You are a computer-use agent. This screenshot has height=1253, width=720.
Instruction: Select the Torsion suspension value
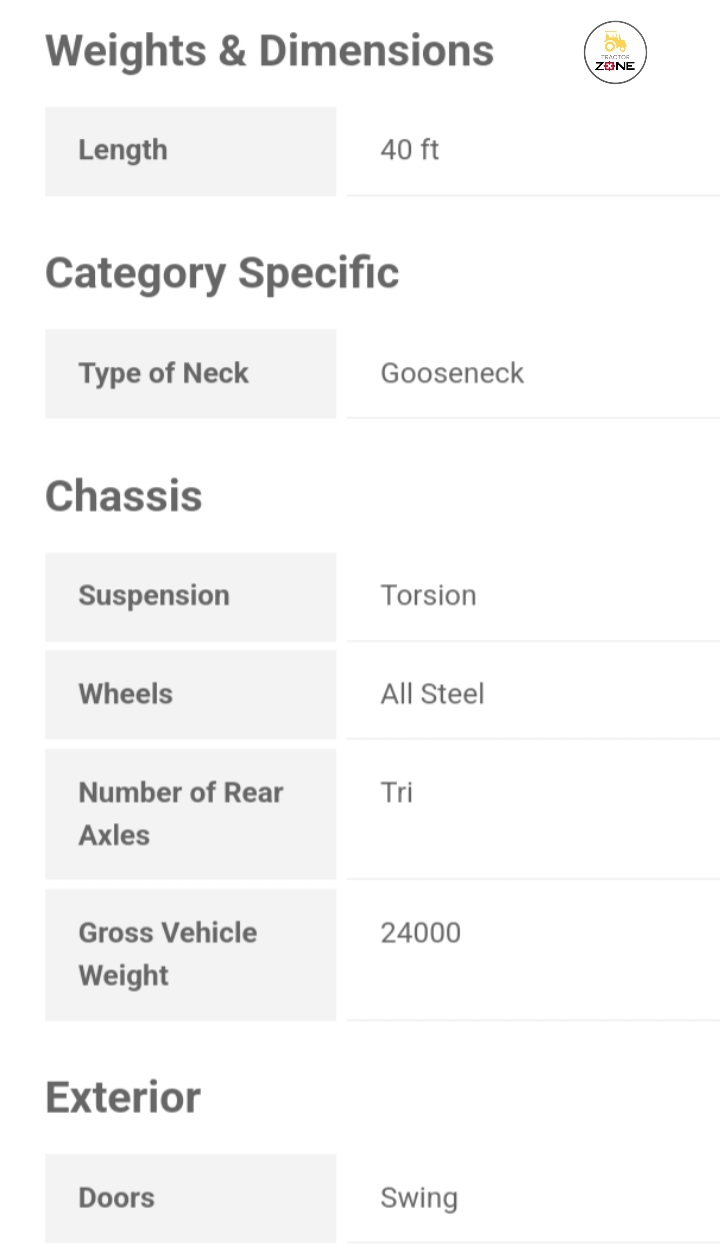(428, 595)
